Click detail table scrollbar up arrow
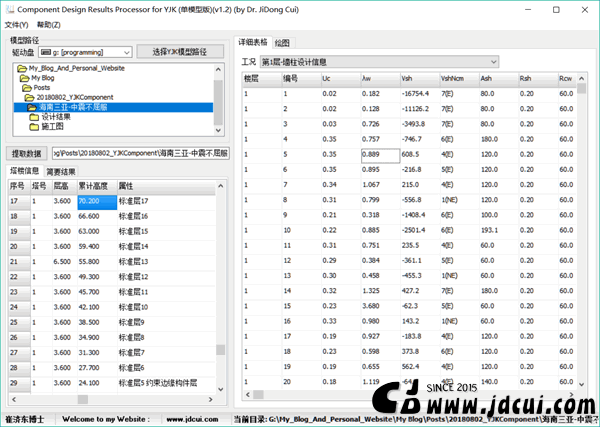 tap(582, 78)
